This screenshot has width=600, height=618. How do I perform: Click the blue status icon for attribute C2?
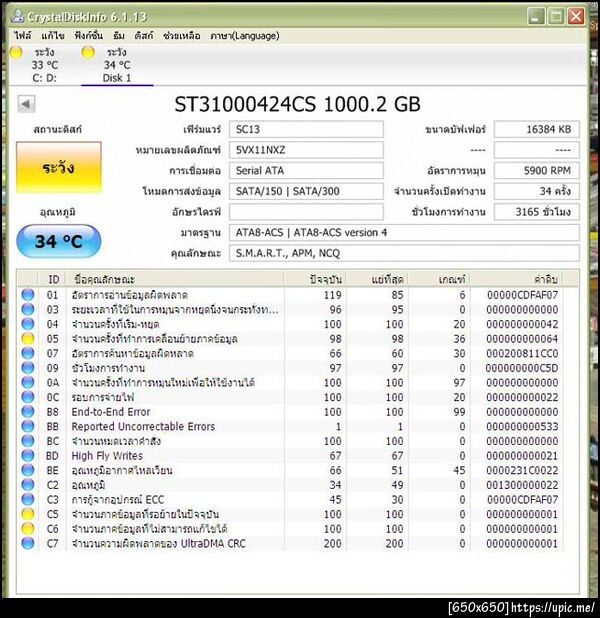click(x=28, y=484)
